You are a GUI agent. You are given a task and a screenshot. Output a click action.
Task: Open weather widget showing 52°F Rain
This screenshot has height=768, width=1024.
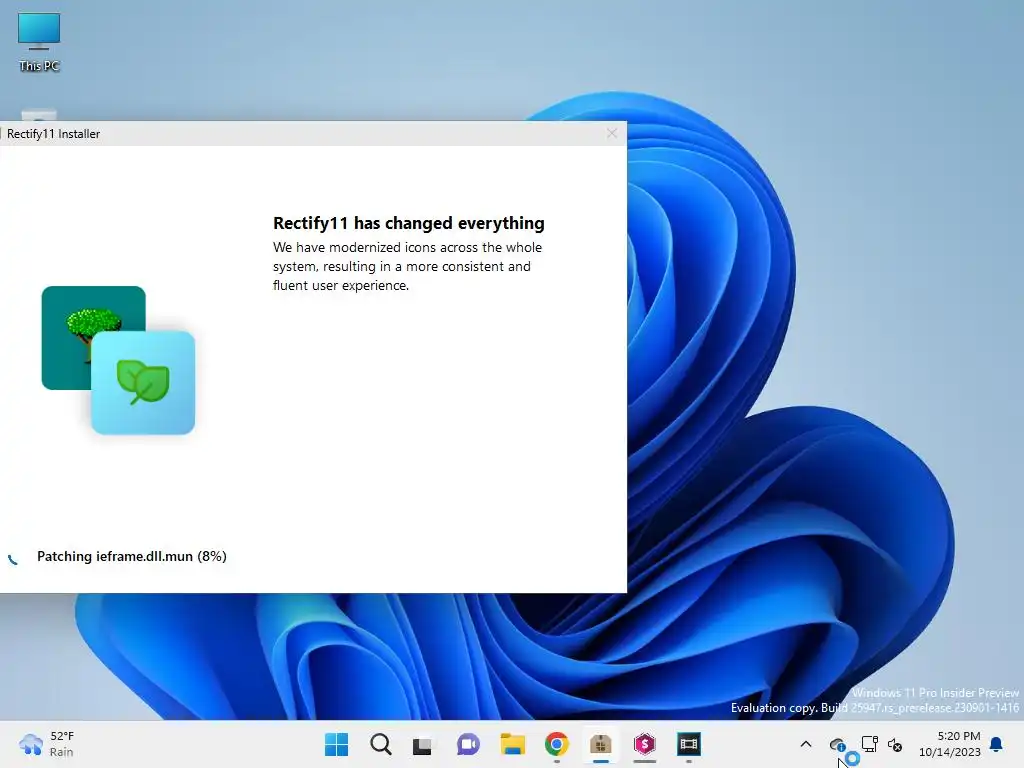point(47,744)
